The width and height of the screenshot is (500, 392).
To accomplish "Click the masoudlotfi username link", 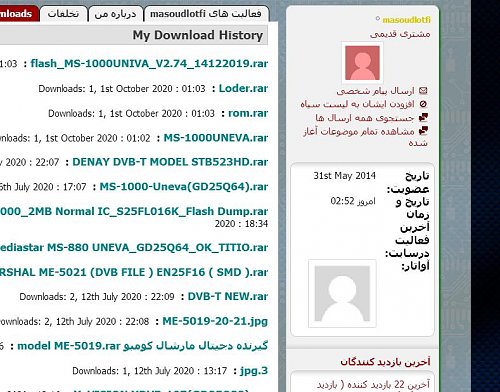I will [406, 20].
